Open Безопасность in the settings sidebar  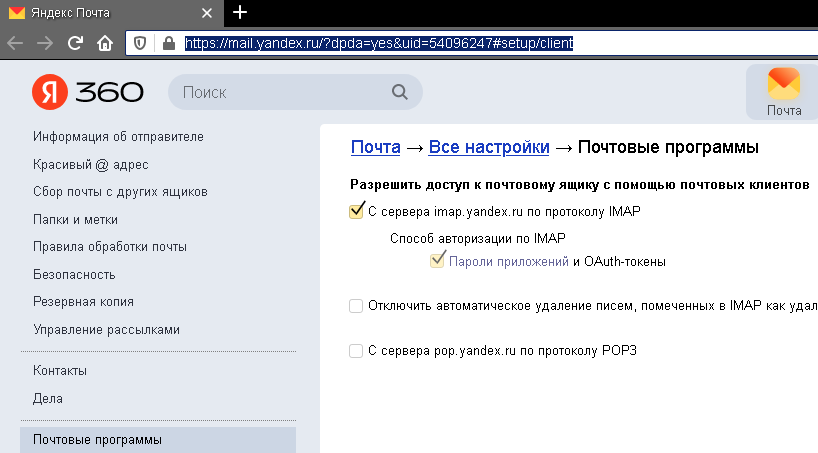tap(74, 274)
